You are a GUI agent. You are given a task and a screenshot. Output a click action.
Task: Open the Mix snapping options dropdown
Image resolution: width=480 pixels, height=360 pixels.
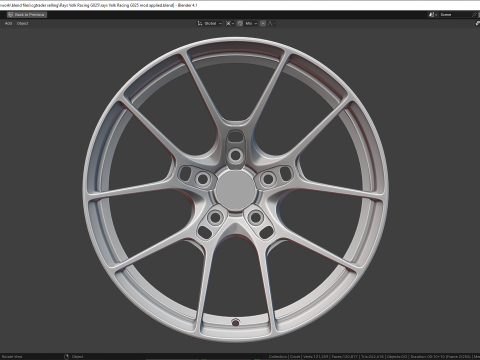pos(251,23)
